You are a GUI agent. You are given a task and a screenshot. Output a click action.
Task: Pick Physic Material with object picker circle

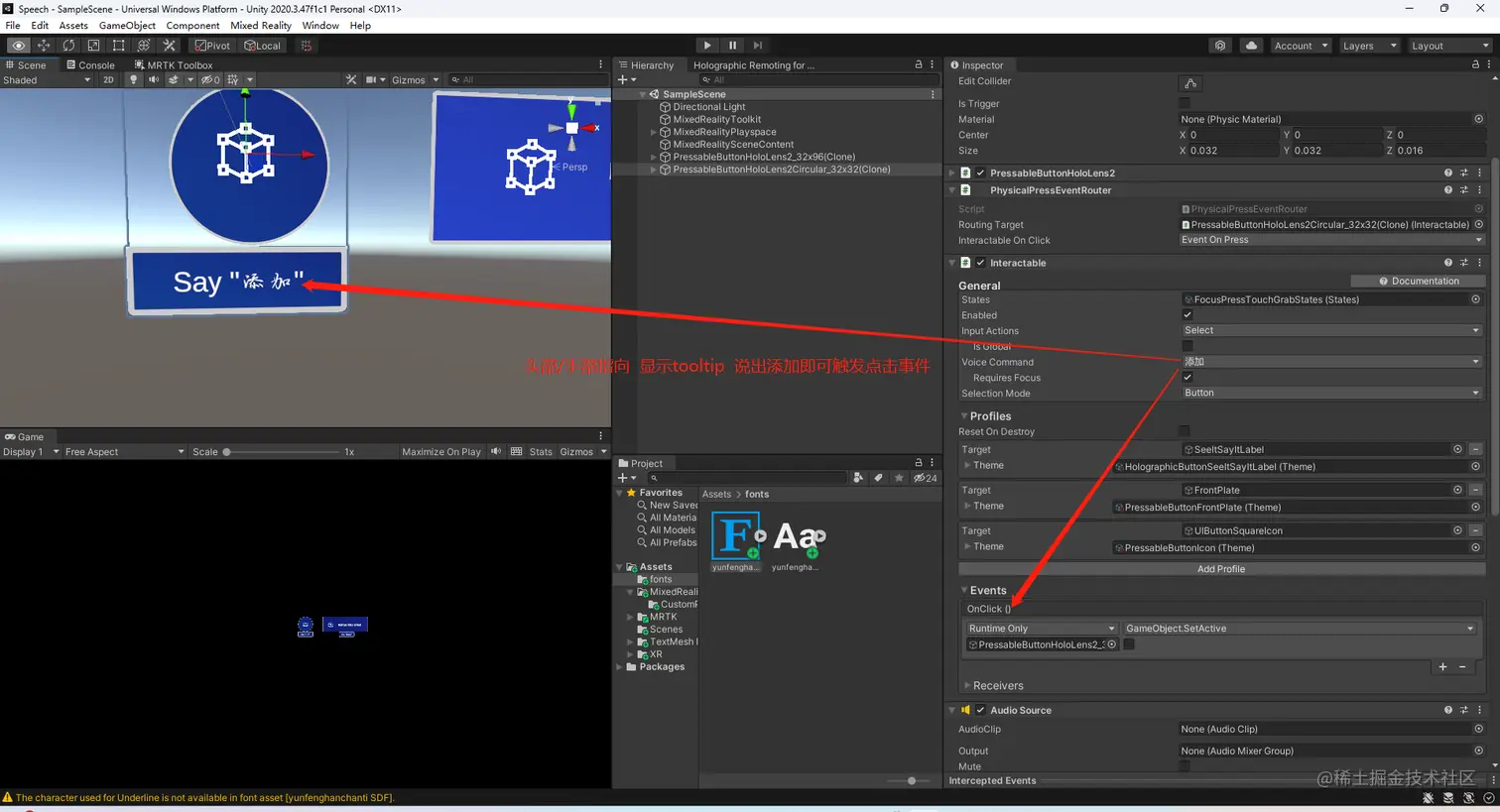(x=1478, y=119)
